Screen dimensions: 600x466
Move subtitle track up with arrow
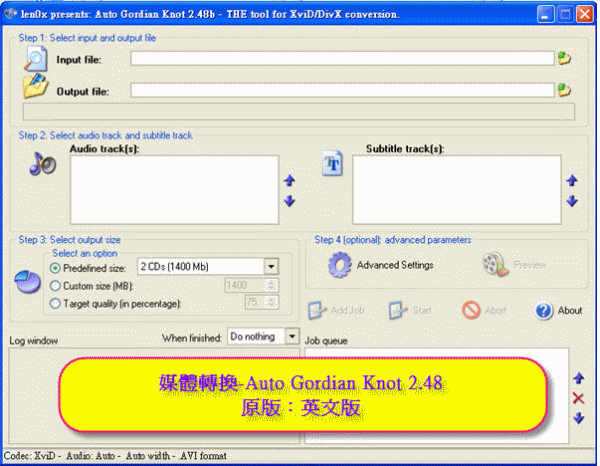[x=572, y=181]
